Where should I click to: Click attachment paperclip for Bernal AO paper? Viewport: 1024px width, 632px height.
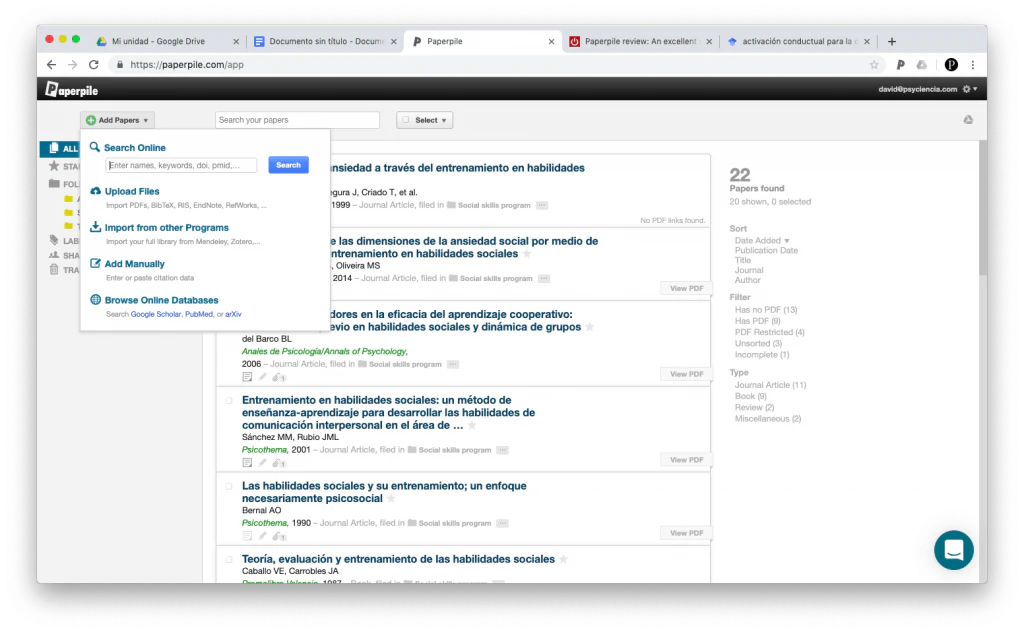[279, 536]
